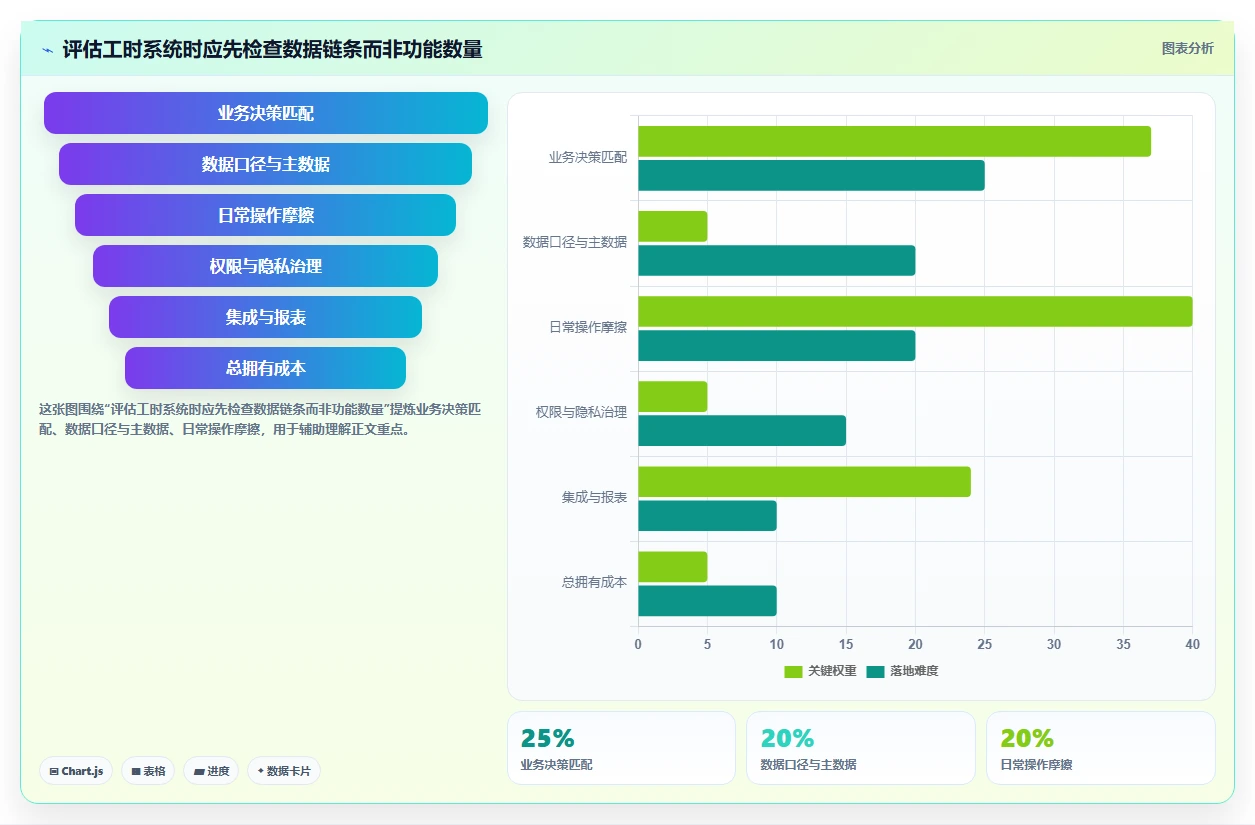Click the 关键权重 bar for 数据口径与主数据
This screenshot has width=1255, height=825.
[x=673, y=226]
